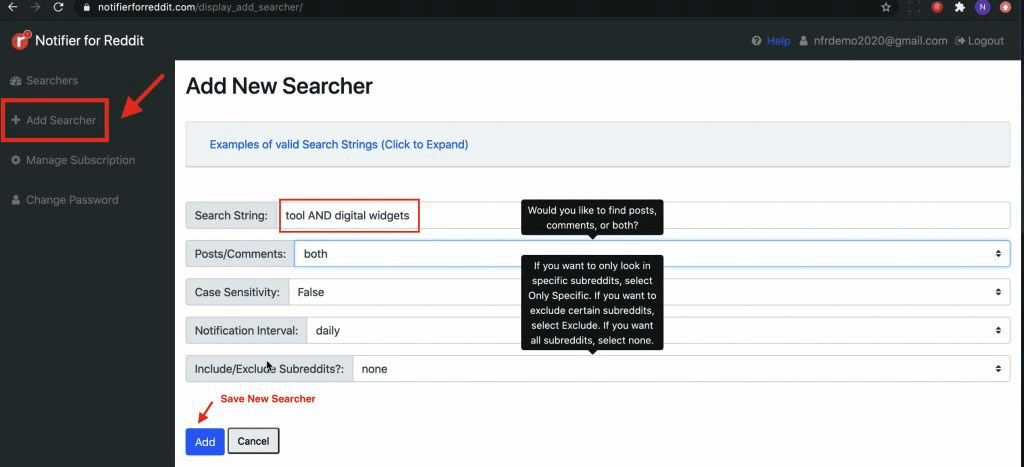1024x467 pixels.
Task: Click the Add New Searcher heading
Action: click(280, 86)
